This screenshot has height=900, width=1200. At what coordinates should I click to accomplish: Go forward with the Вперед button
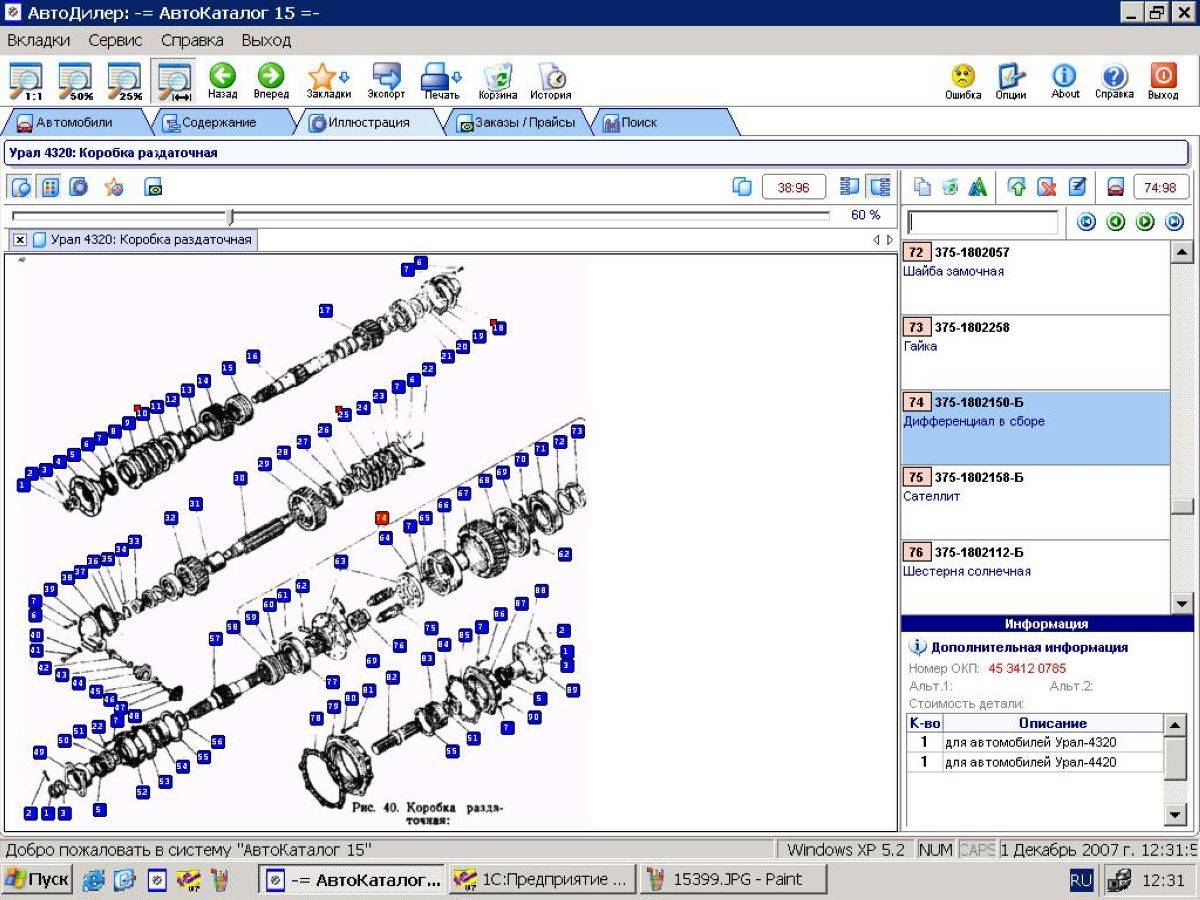click(x=271, y=81)
